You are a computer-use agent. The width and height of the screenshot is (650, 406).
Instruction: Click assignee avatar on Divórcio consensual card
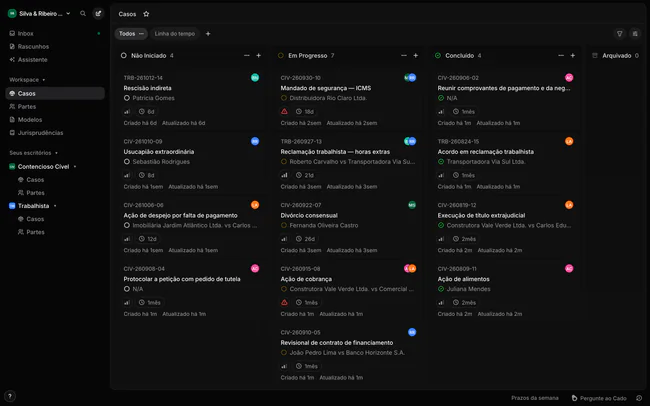pyautogui.click(x=412, y=205)
